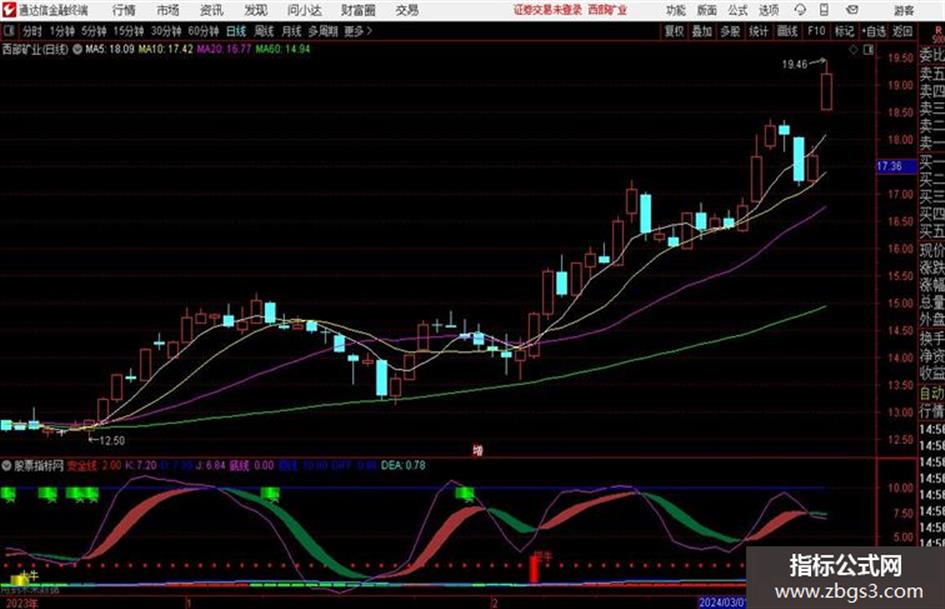Expand the 更多 period options
The image size is (945, 609).
click(357, 31)
